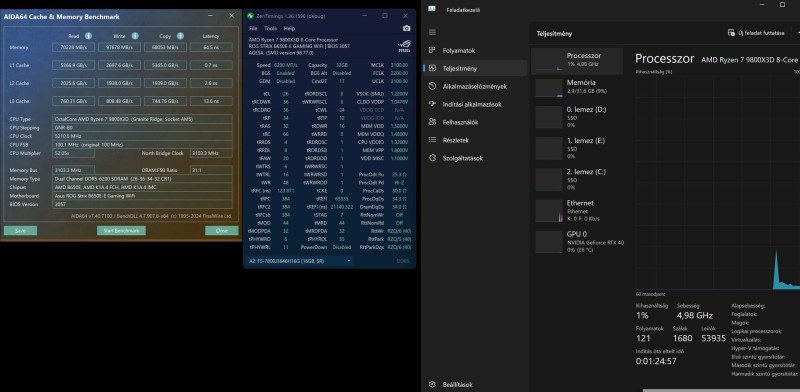Image resolution: width=800 pixels, height=392 pixels.
Task: Select Ethernet performance item
Action: pos(577,210)
